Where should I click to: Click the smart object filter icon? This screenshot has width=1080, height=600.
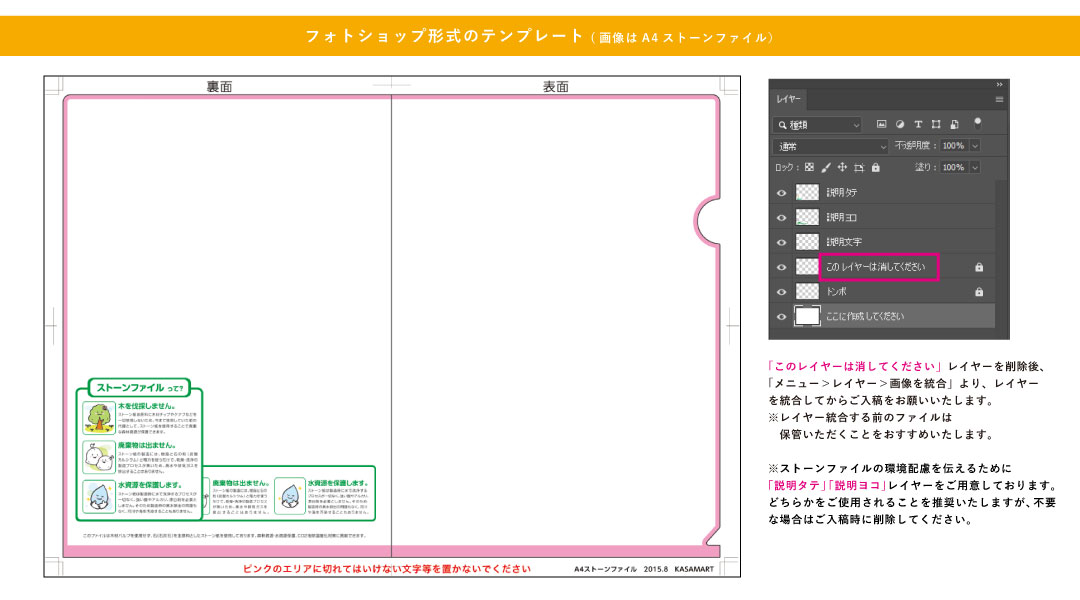[954, 125]
